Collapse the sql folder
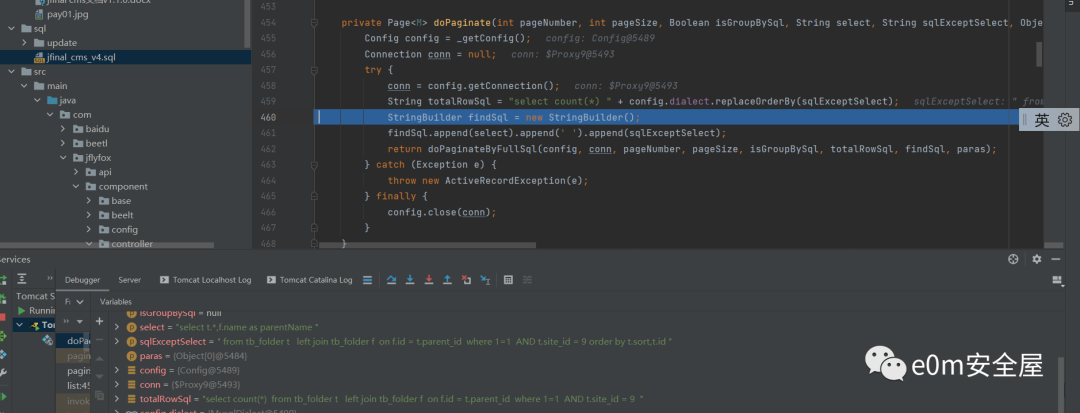The width and height of the screenshot is (1080, 413). (x=11, y=28)
